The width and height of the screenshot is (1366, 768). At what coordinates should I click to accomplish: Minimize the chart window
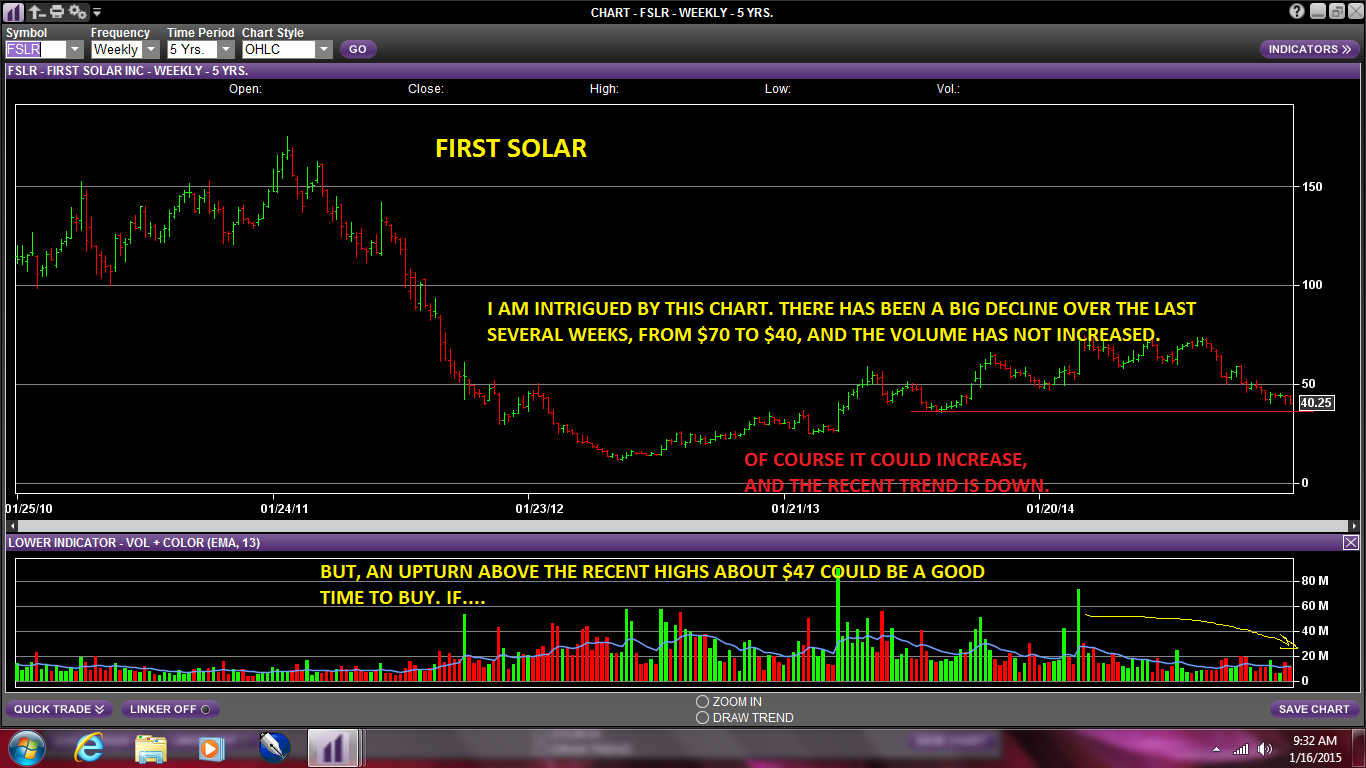click(x=1318, y=12)
